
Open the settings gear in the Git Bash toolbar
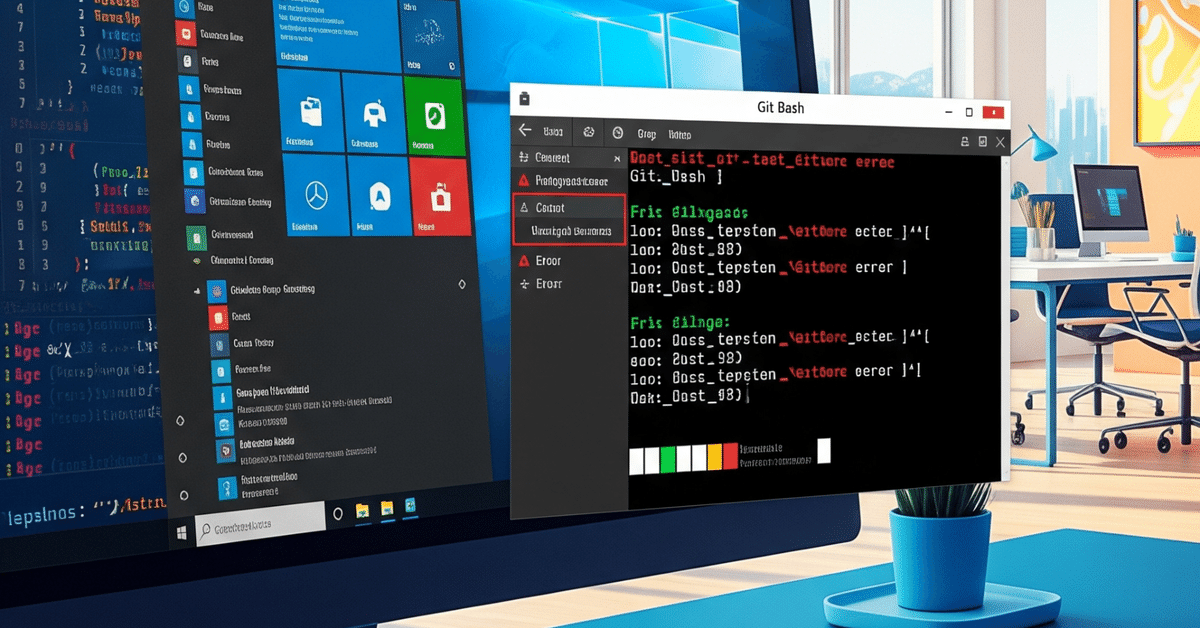pyautogui.click(x=587, y=132)
